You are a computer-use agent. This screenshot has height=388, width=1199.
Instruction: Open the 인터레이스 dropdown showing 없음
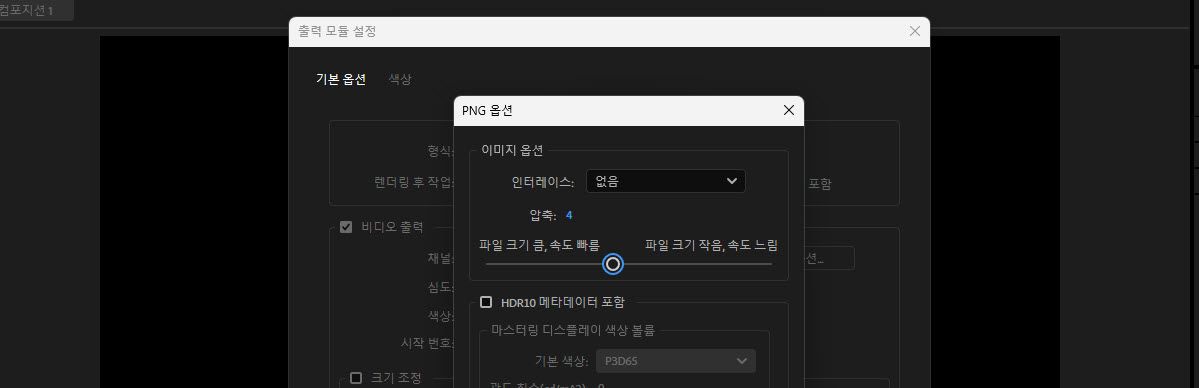pyautogui.click(x=665, y=181)
